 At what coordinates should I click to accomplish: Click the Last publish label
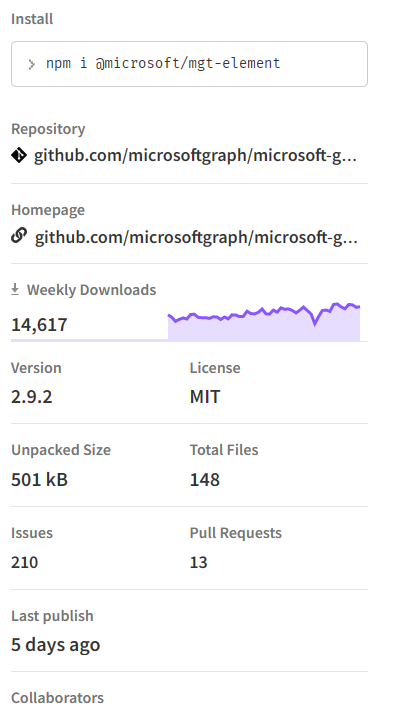pos(52,616)
